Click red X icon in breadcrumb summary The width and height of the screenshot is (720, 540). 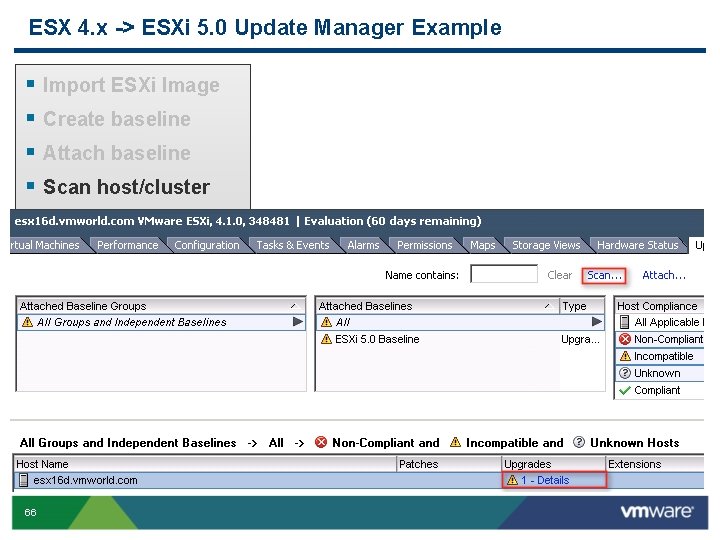click(321, 442)
